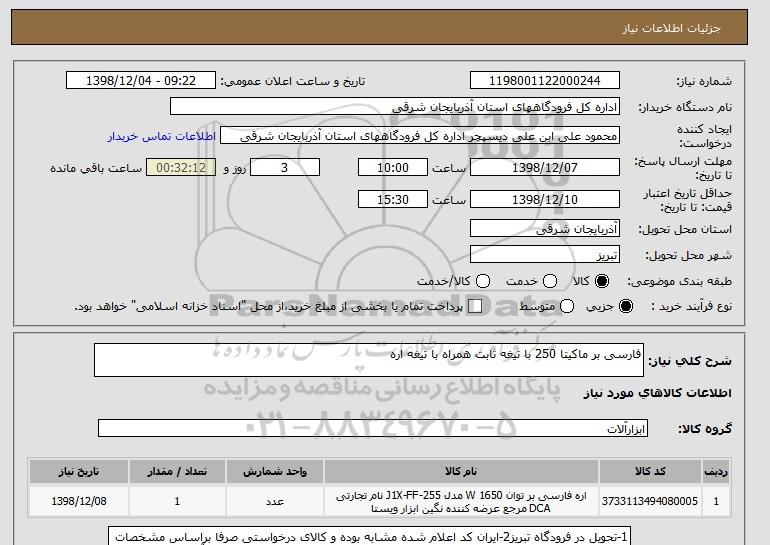This screenshot has height=545, width=770.
Task: Click the remaining days field showing 3
Action: pos(285,167)
